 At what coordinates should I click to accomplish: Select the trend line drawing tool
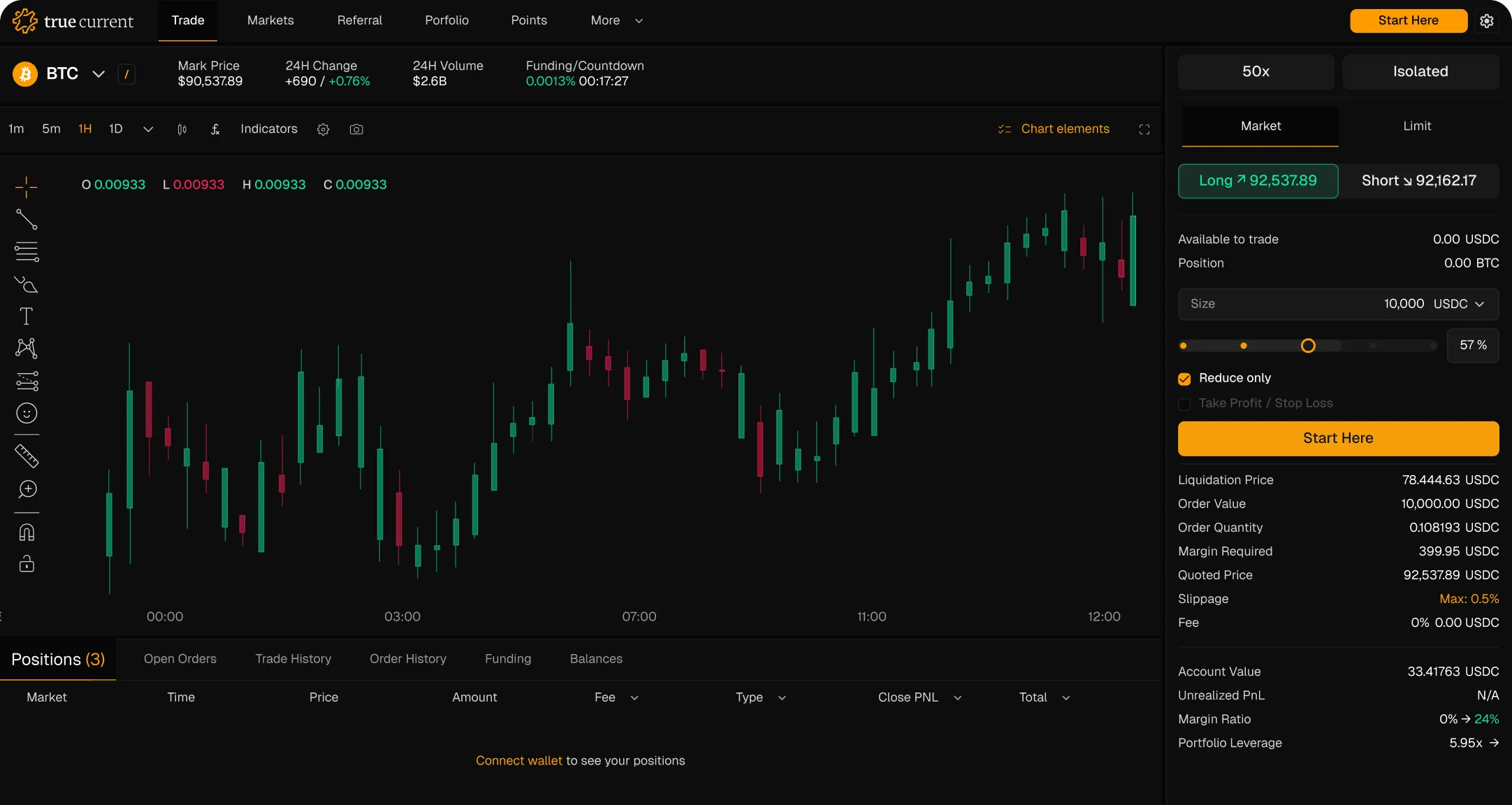[x=27, y=219]
